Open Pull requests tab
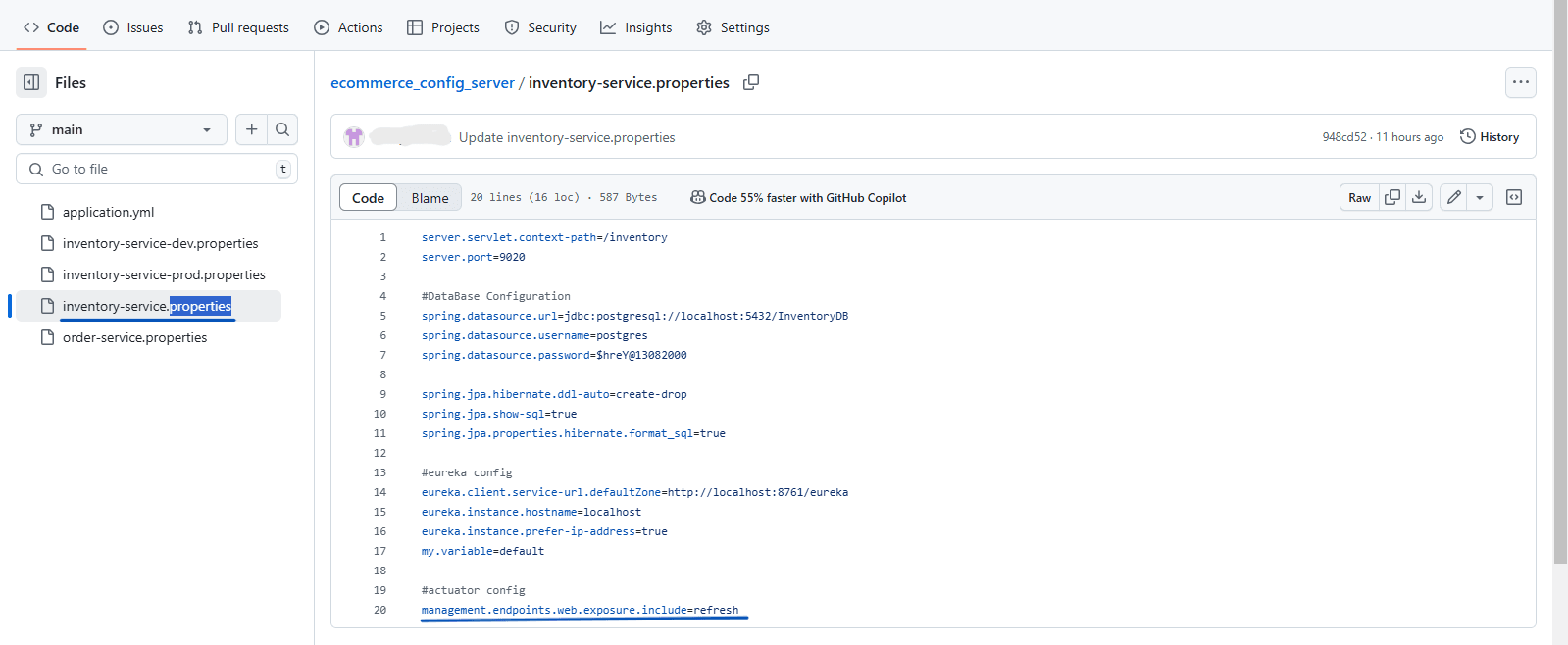This screenshot has width=1568, height=645. point(238,27)
